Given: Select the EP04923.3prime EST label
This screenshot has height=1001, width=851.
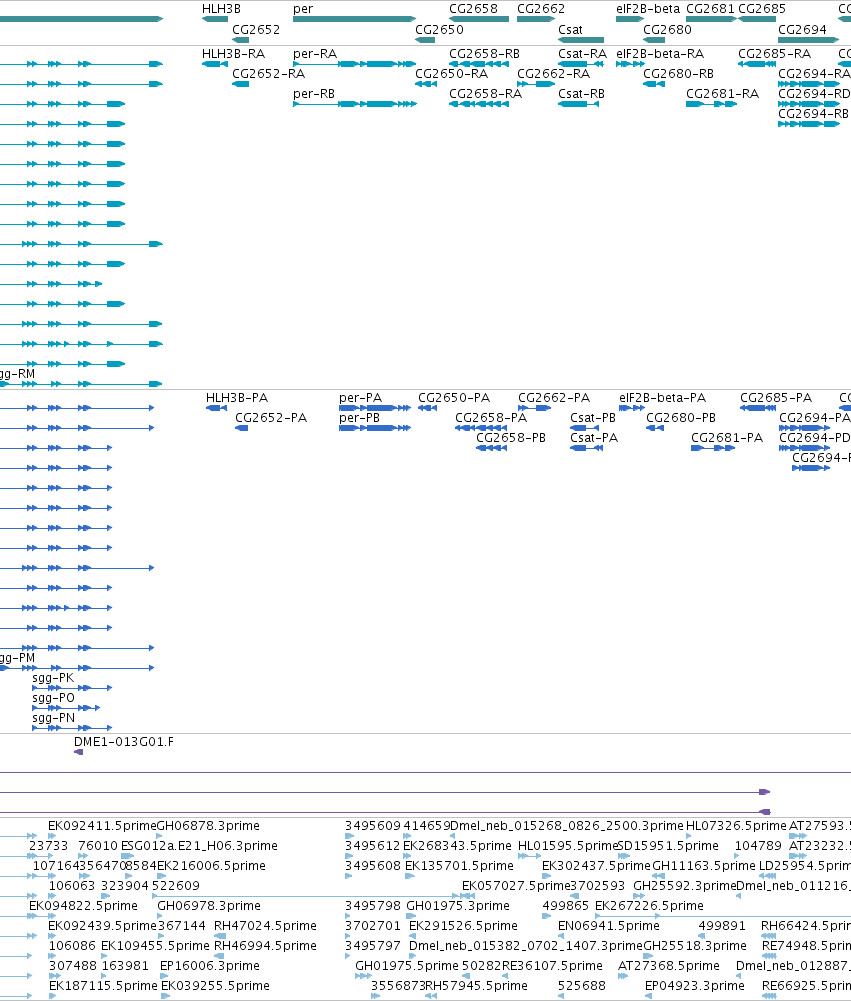Looking at the screenshot, I should 695,986.
